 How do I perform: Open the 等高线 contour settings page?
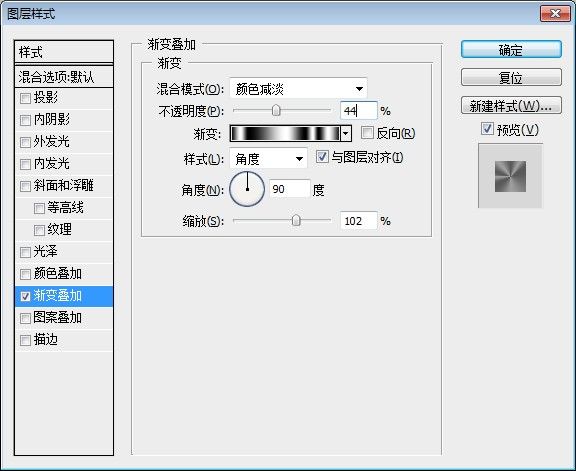coord(65,208)
